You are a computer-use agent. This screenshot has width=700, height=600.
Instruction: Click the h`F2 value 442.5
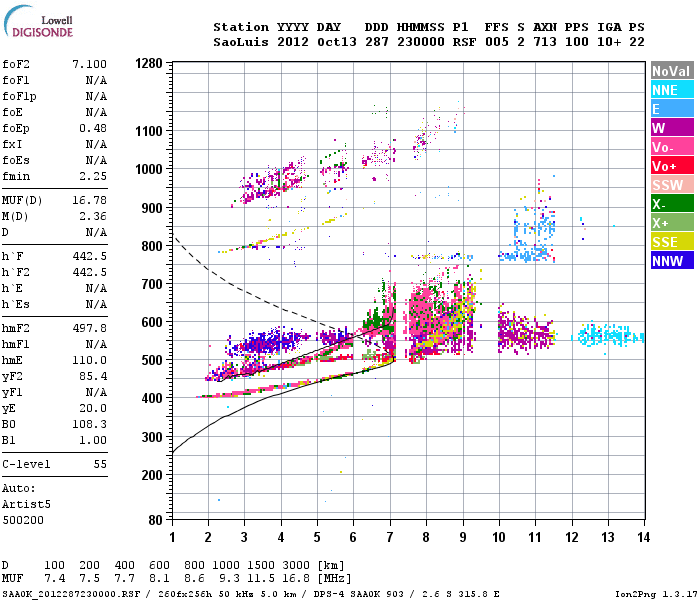(90, 272)
